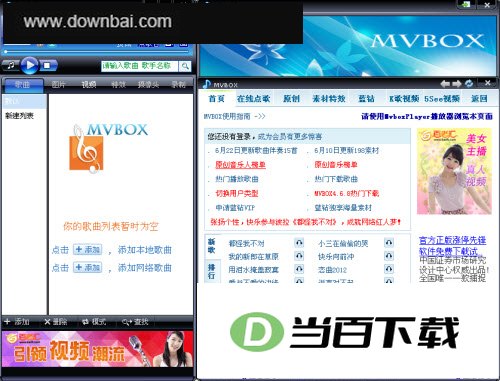Image resolution: width=500 pixels, height=381 pixels.
Task: Open the 首页 navigation tab
Action: click(217, 99)
